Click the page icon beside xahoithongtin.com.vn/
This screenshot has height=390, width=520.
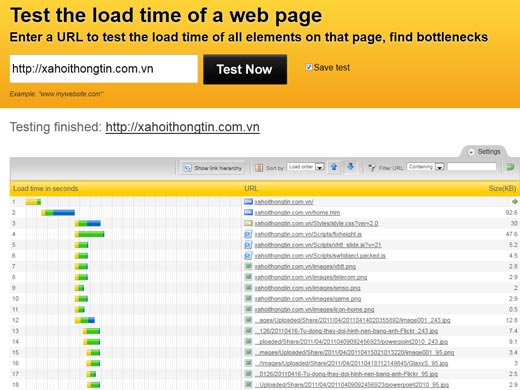click(x=248, y=202)
